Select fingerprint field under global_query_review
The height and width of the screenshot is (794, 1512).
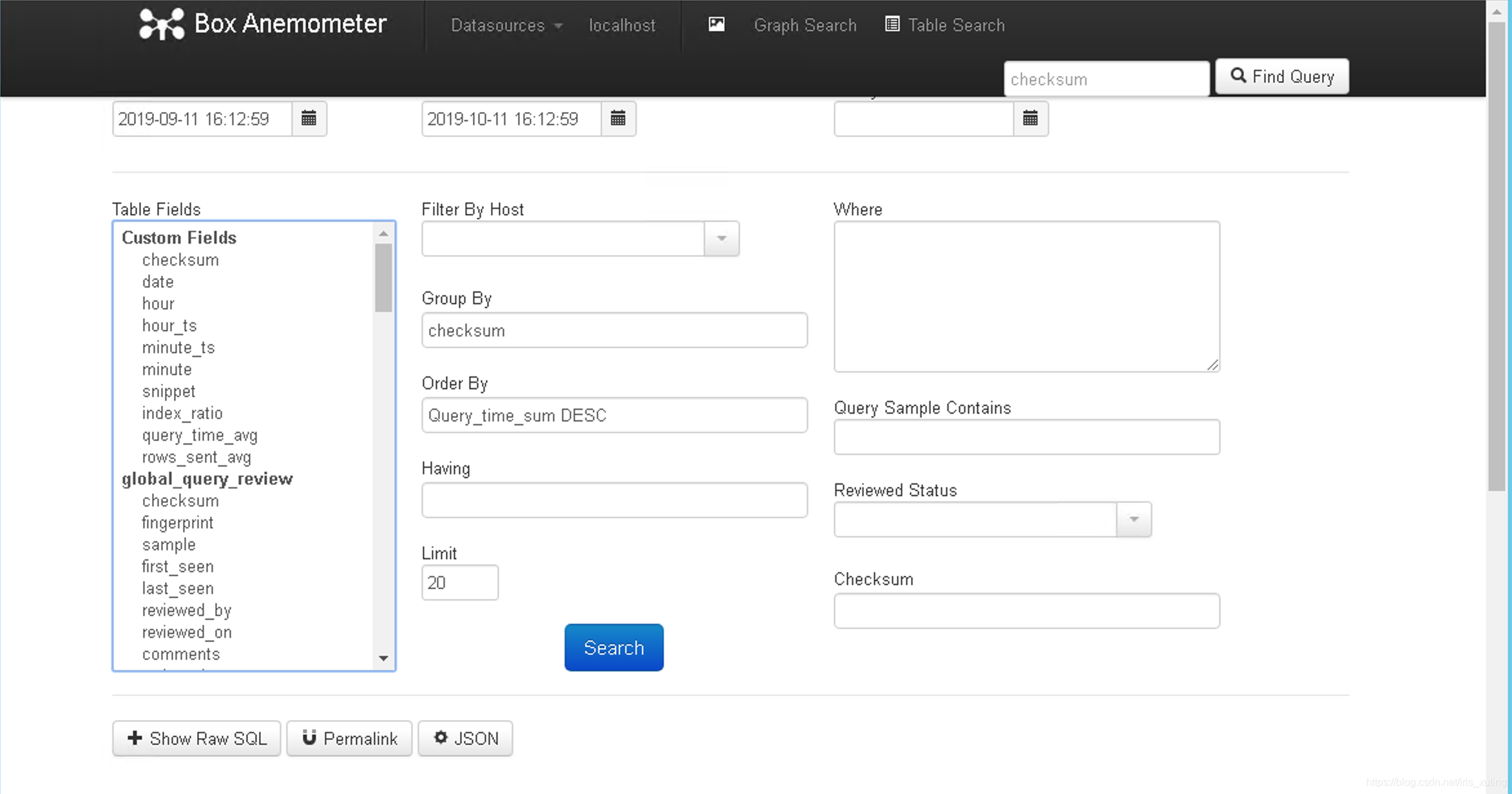[x=177, y=523]
